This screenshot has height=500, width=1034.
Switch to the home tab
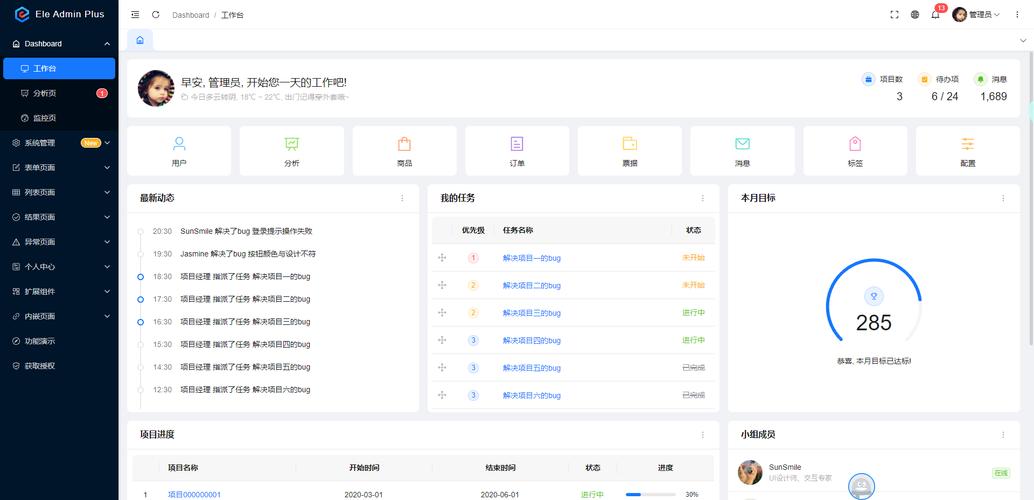click(140, 40)
